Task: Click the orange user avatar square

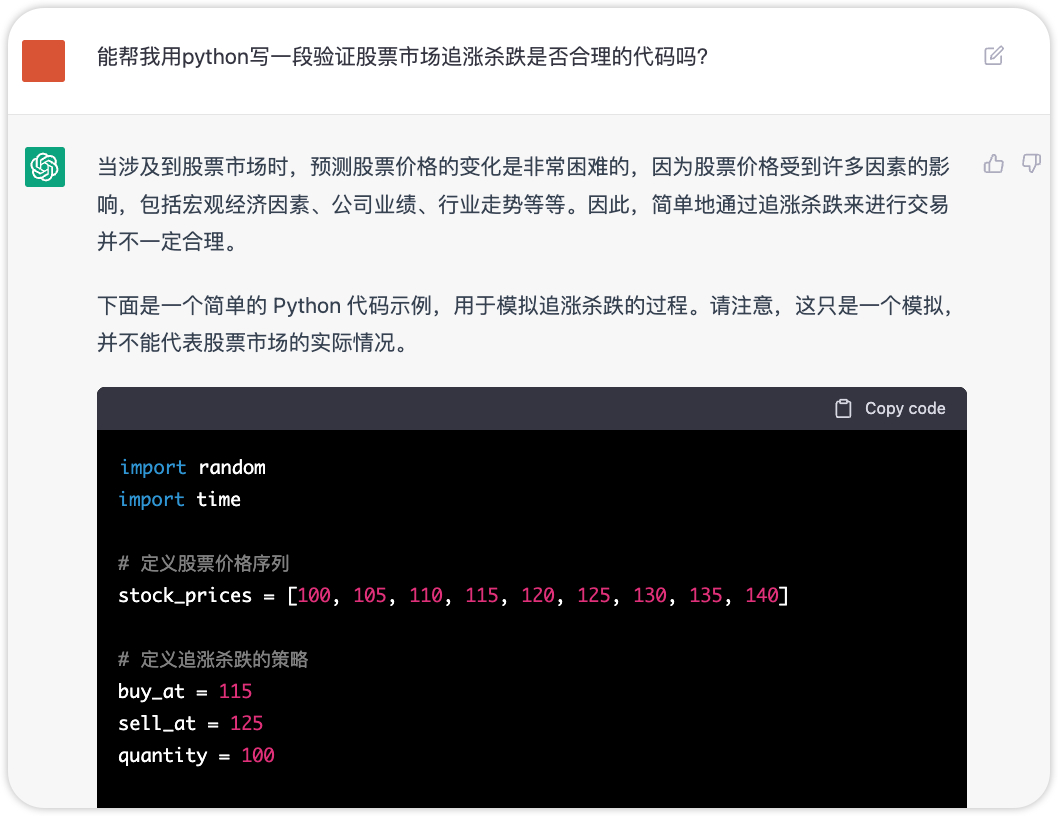Action: (x=43, y=61)
